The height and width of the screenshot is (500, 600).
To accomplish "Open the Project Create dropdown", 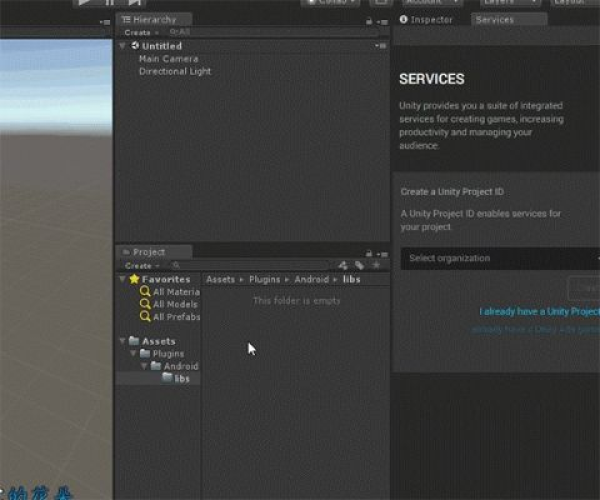I will [142, 265].
